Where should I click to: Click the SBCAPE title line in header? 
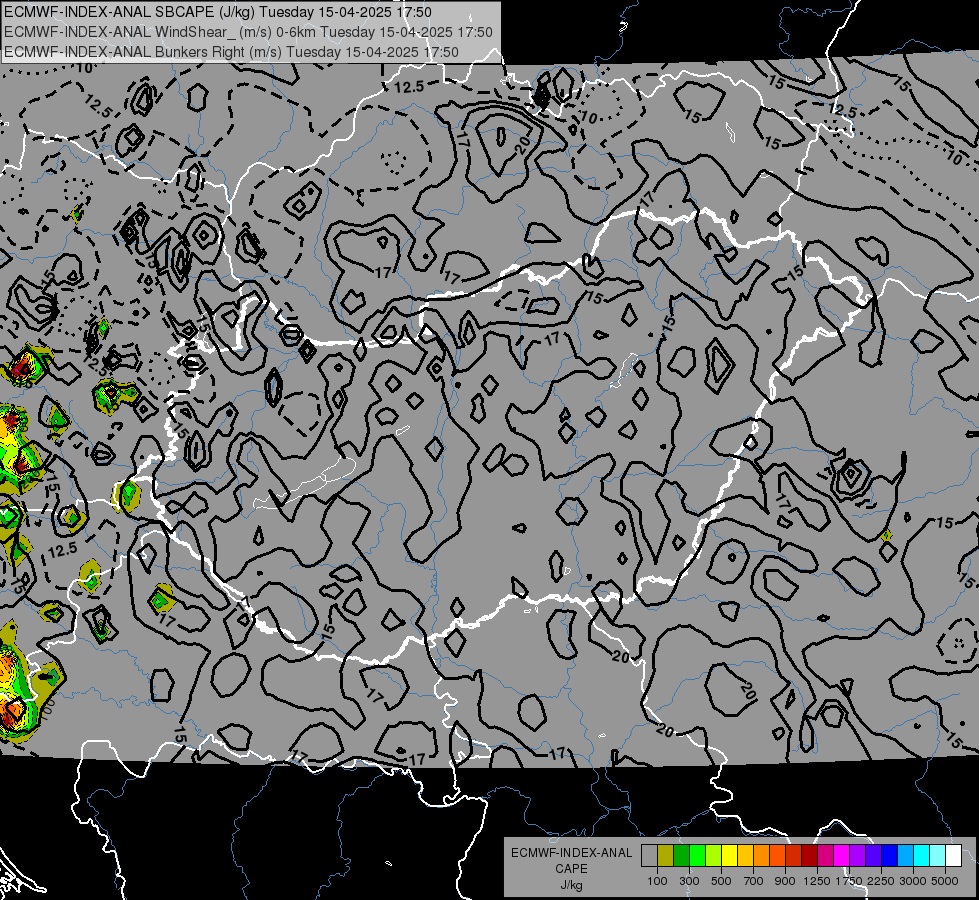[217, 12]
